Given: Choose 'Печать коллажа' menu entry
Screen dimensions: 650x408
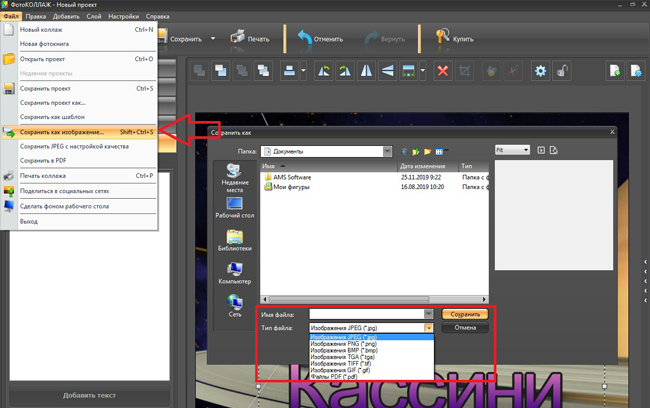Looking at the screenshot, I should pos(79,175).
